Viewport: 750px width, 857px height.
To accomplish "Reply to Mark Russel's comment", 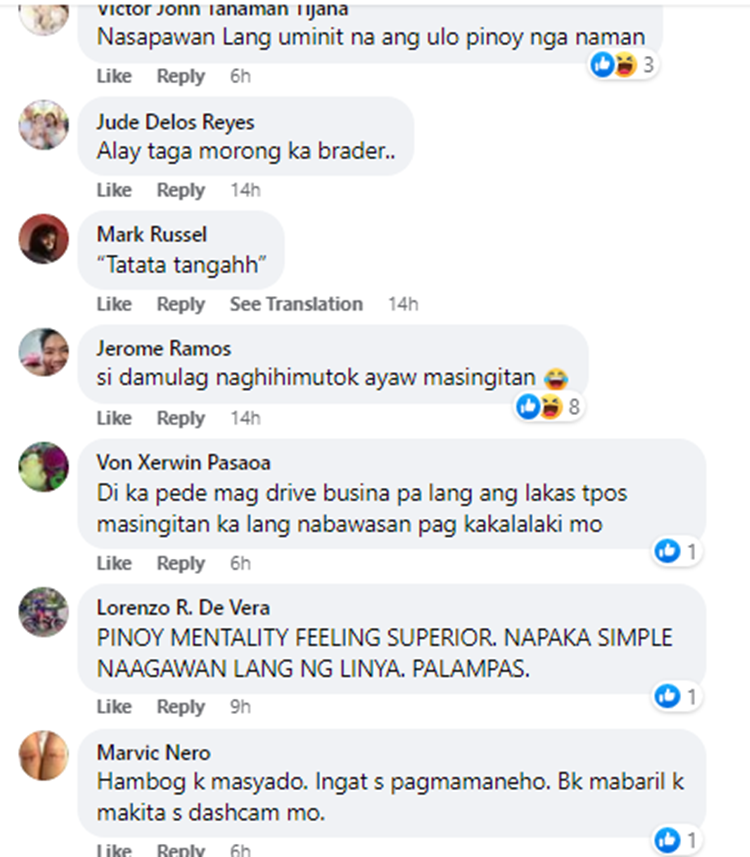I will 181,304.
